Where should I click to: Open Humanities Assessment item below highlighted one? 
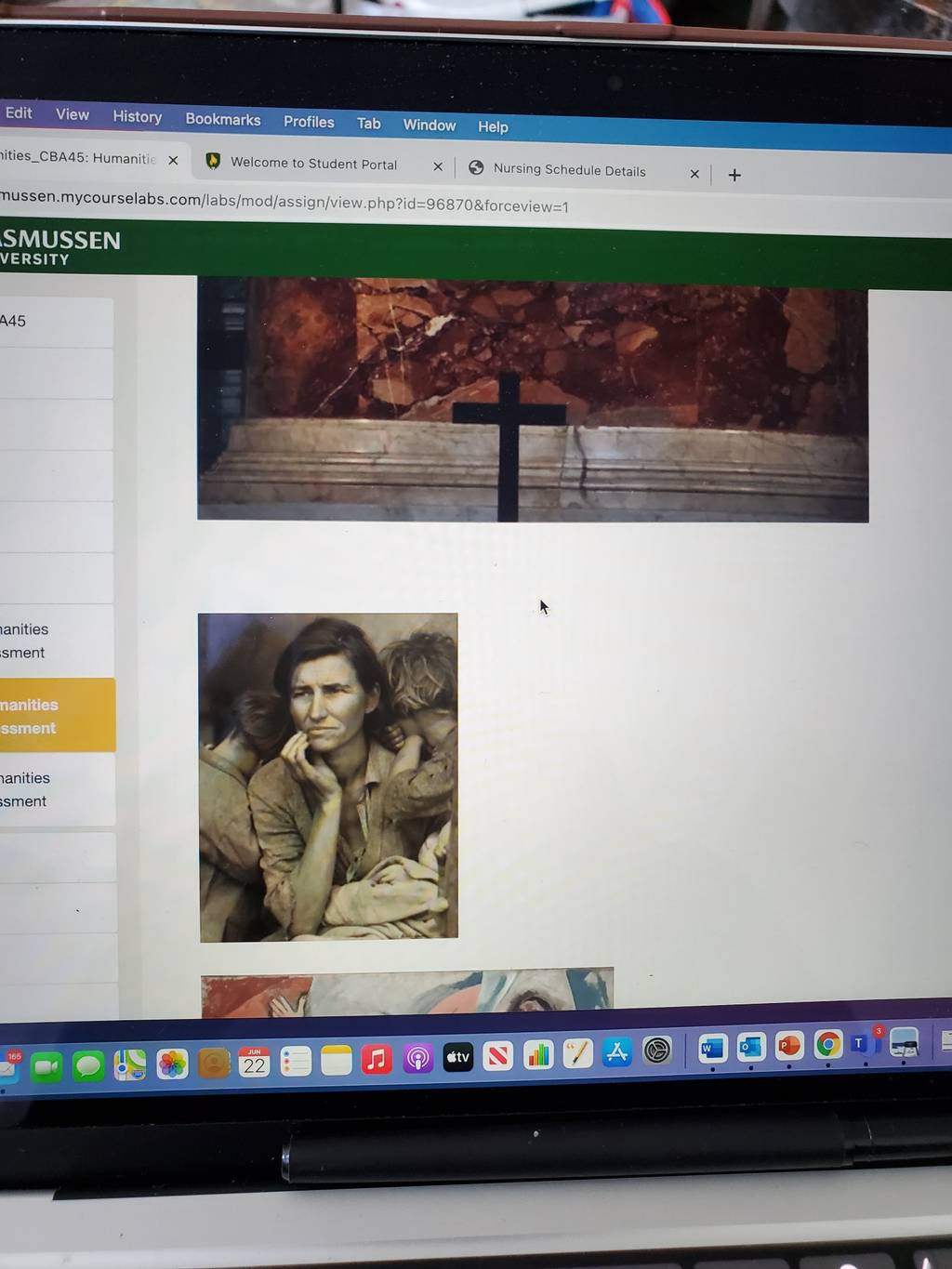point(58,789)
